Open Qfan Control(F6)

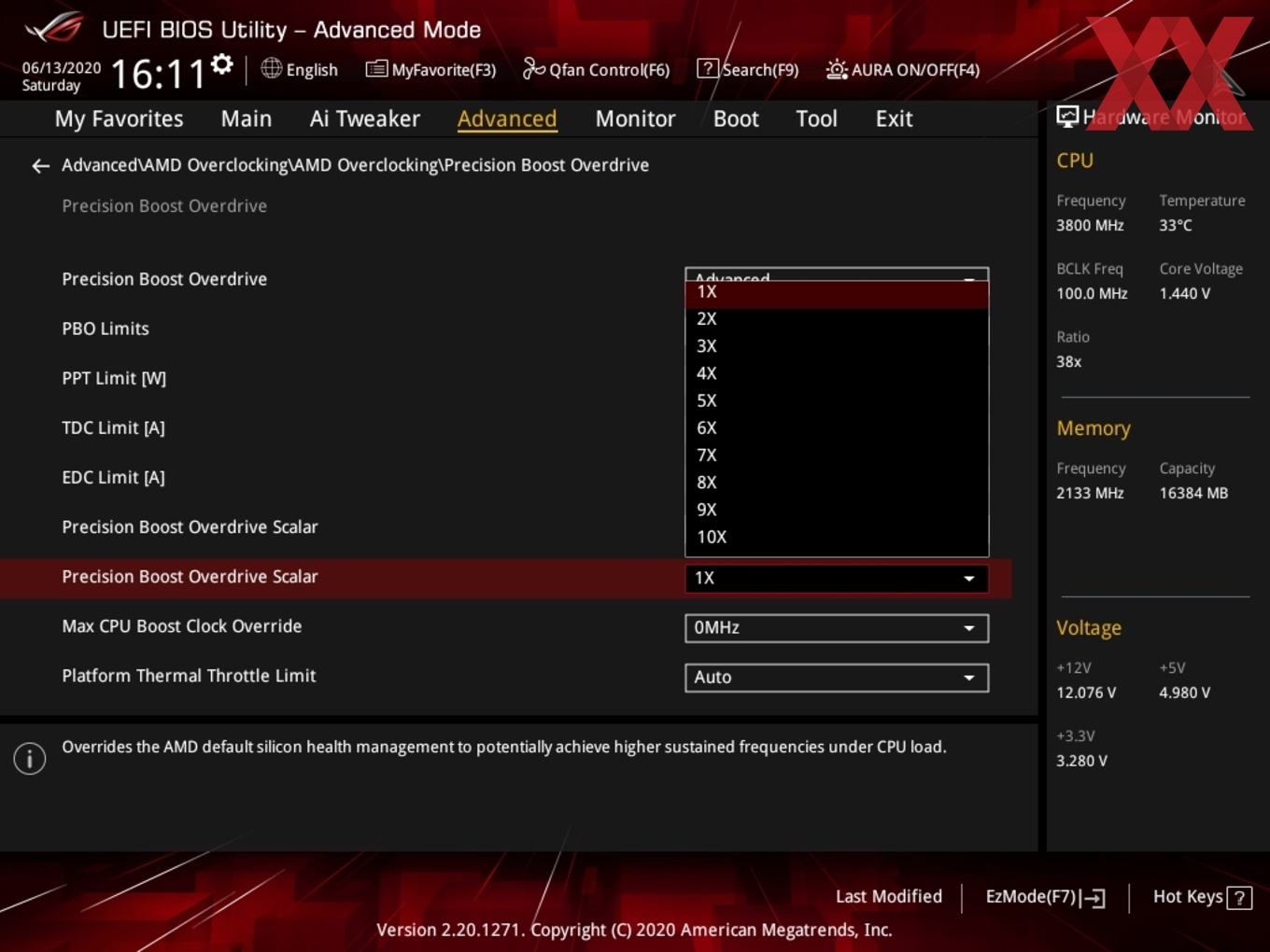(x=596, y=70)
